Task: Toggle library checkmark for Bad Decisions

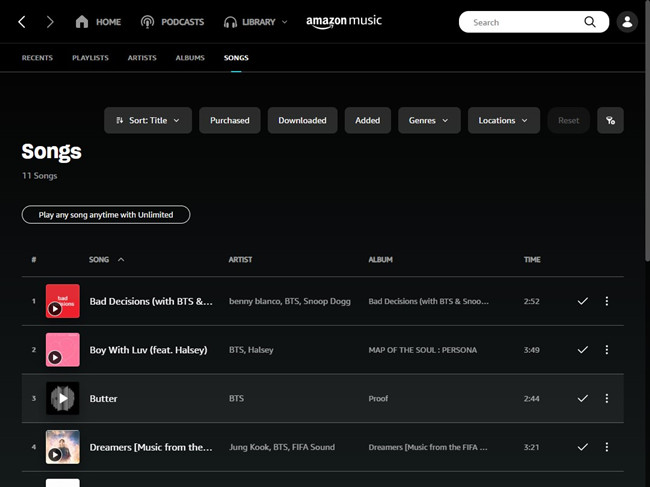Action: (x=582, y=301)
